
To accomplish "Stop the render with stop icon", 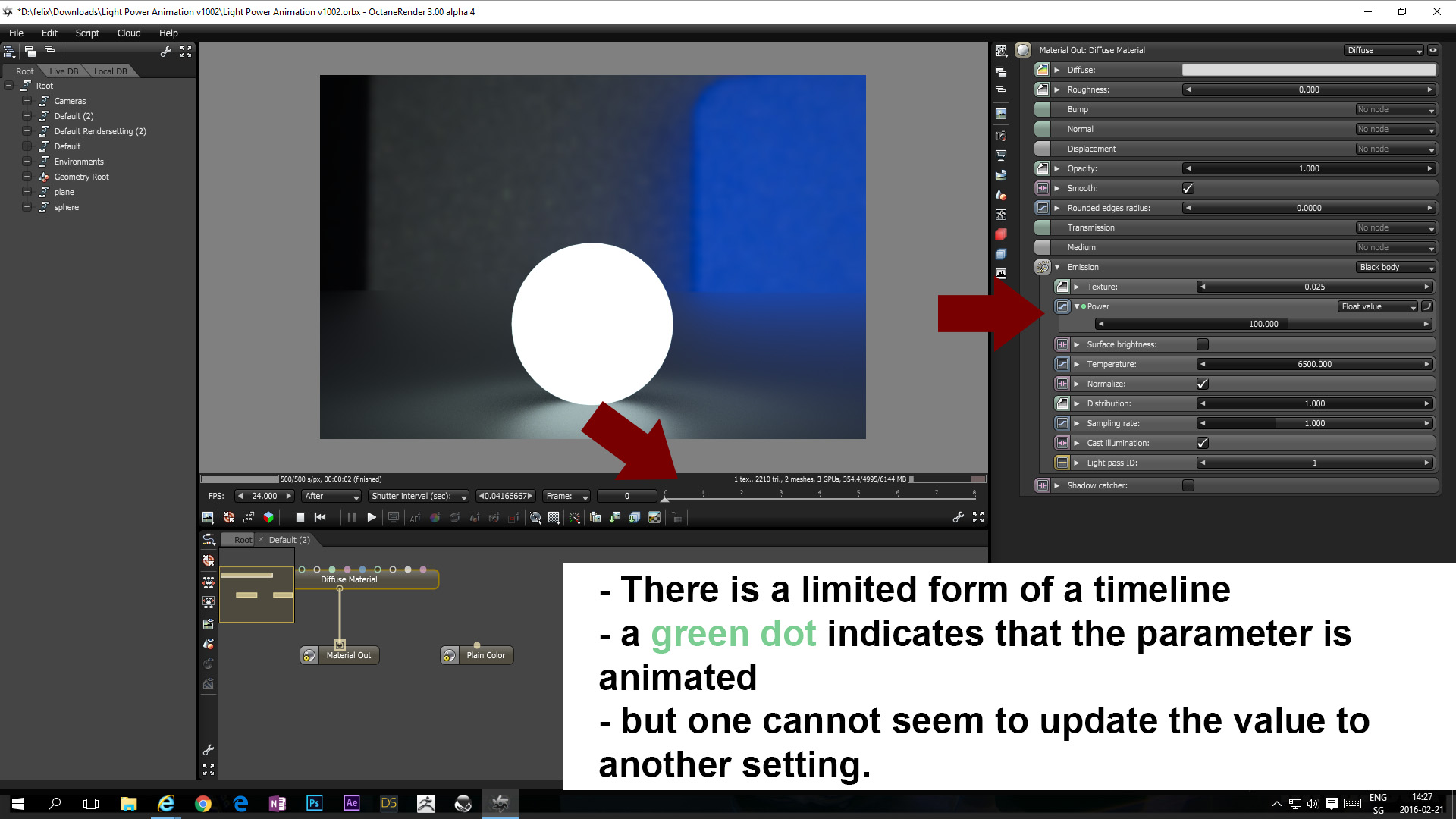I will click(x=300, y=517).
